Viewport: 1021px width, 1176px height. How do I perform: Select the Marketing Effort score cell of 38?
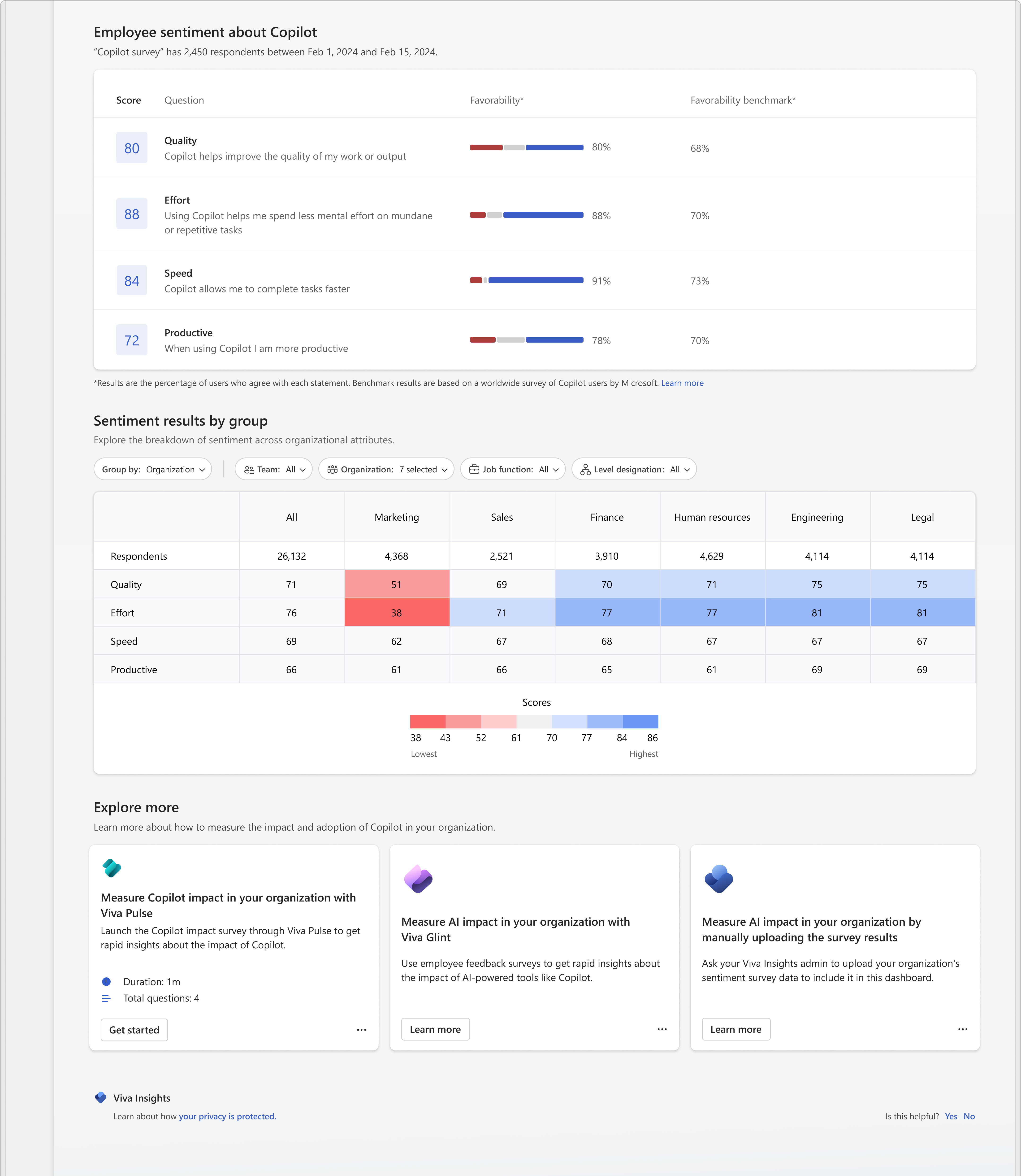[x=397, y=612]
